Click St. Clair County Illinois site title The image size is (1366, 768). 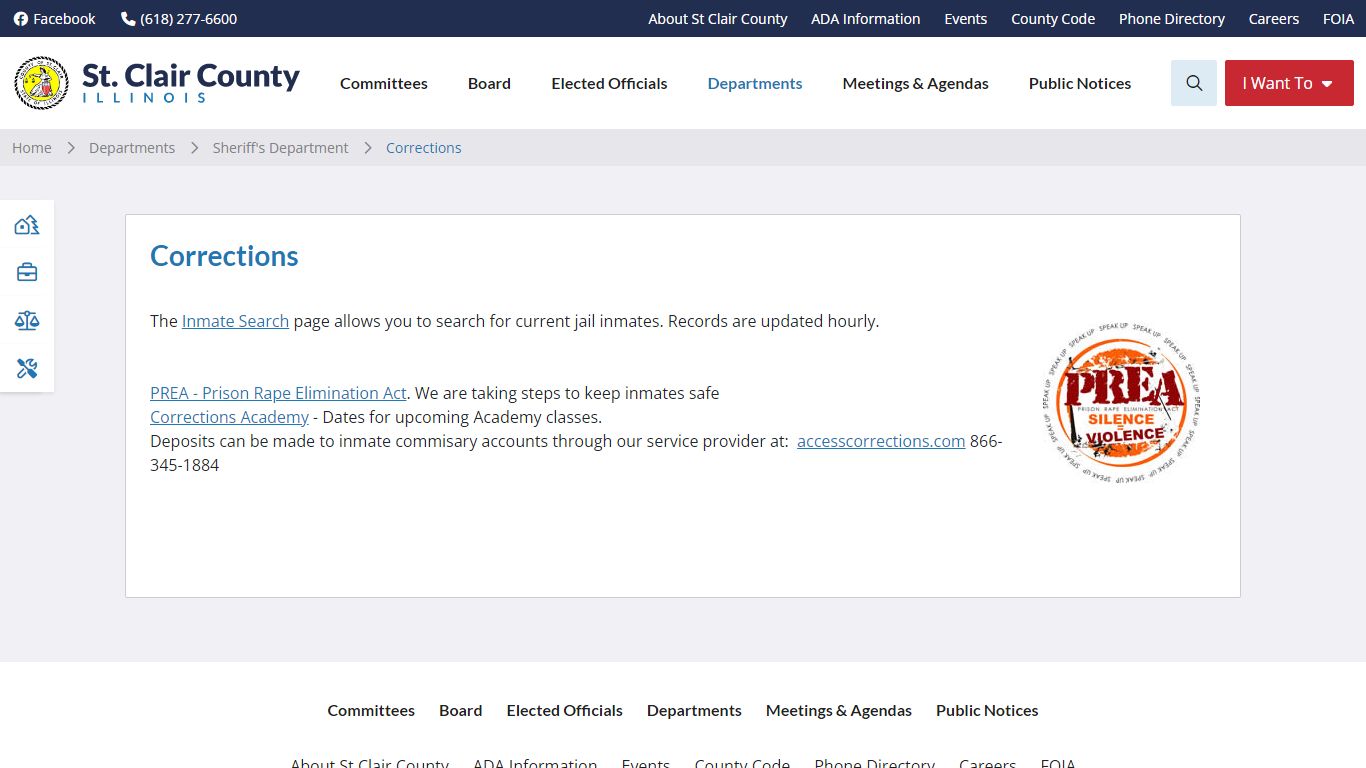[x=191, y=82]
